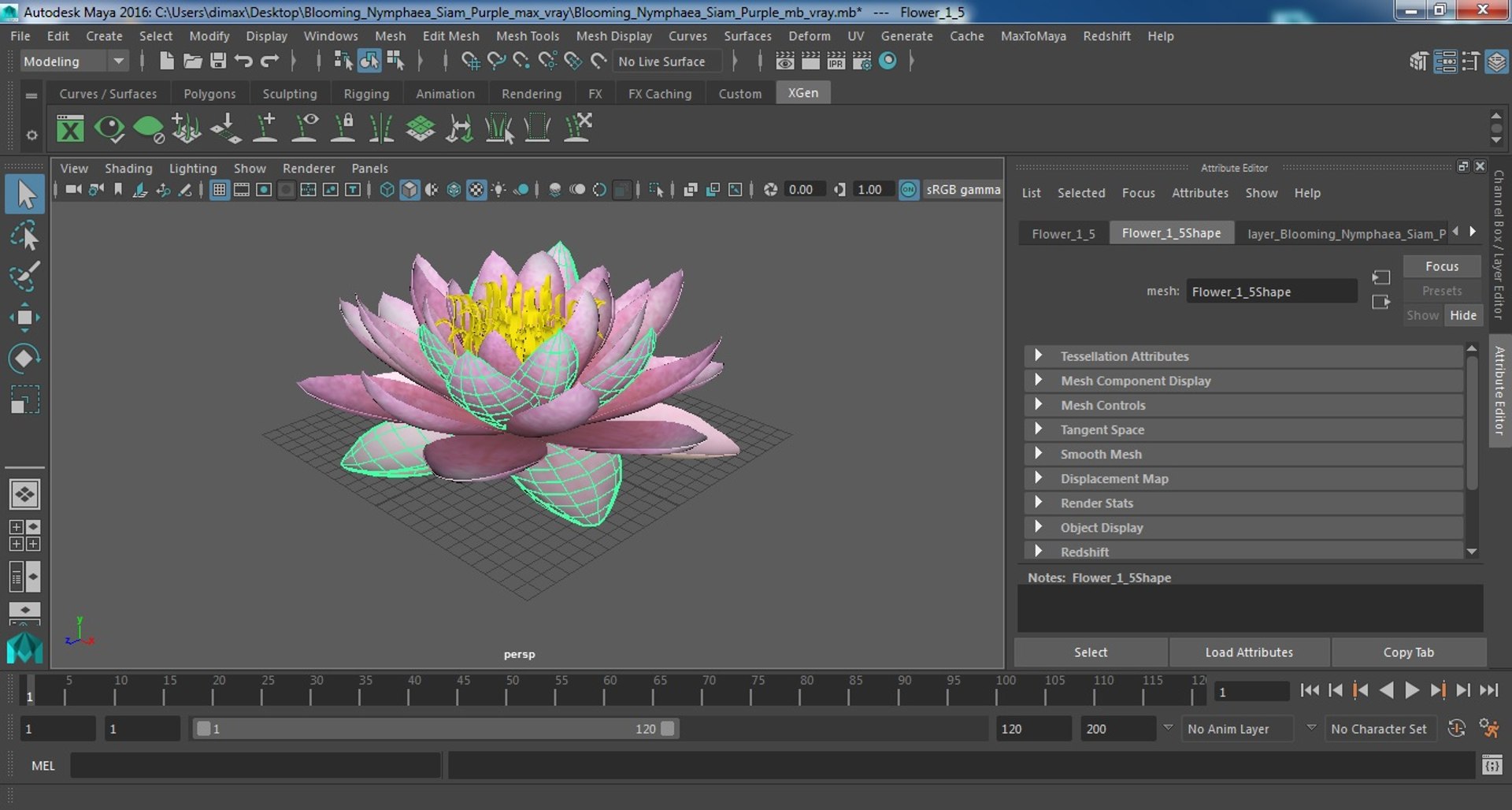Click the redo arrow icon
The image size is (1512, 810).
coord(269,61)
